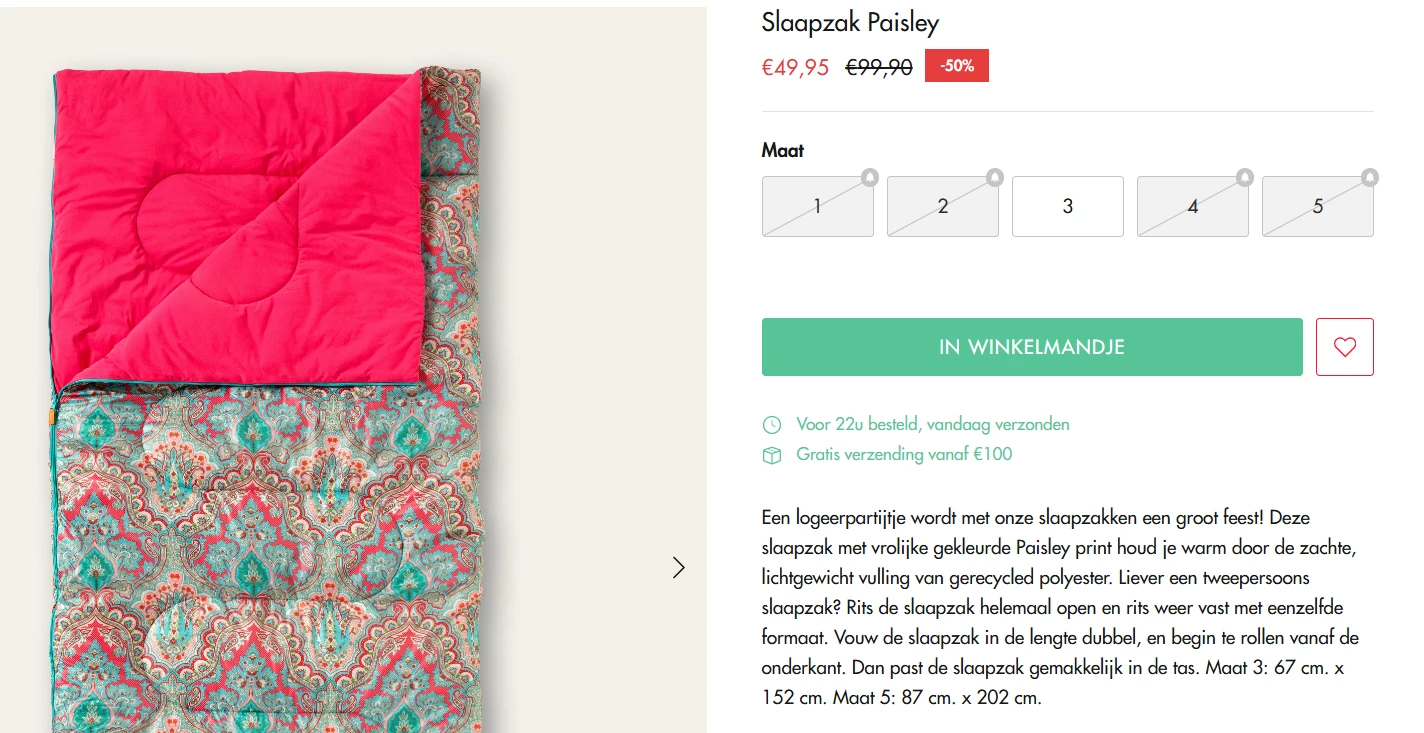Open the product title Slaapzak Paisley
This screenshot has width=1424, height=733.
click(849, 21)
